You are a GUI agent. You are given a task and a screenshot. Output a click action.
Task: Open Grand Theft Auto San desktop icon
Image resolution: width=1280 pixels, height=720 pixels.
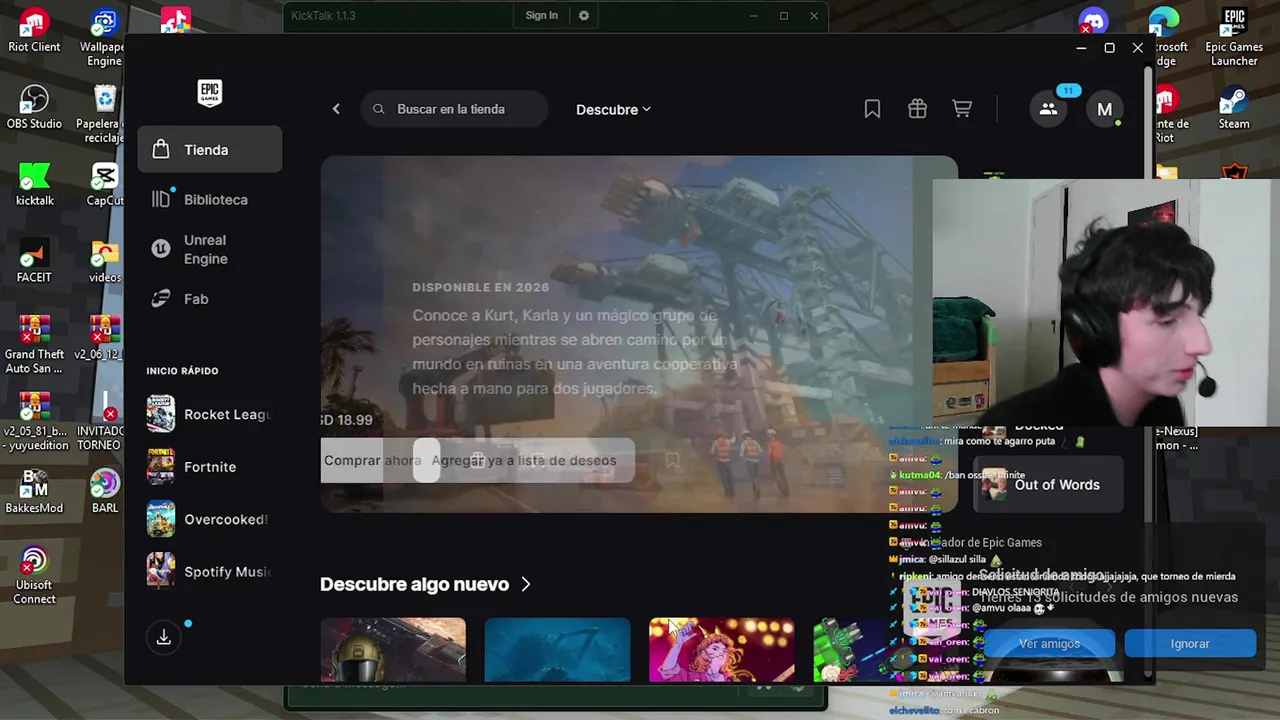coord(34,344)
